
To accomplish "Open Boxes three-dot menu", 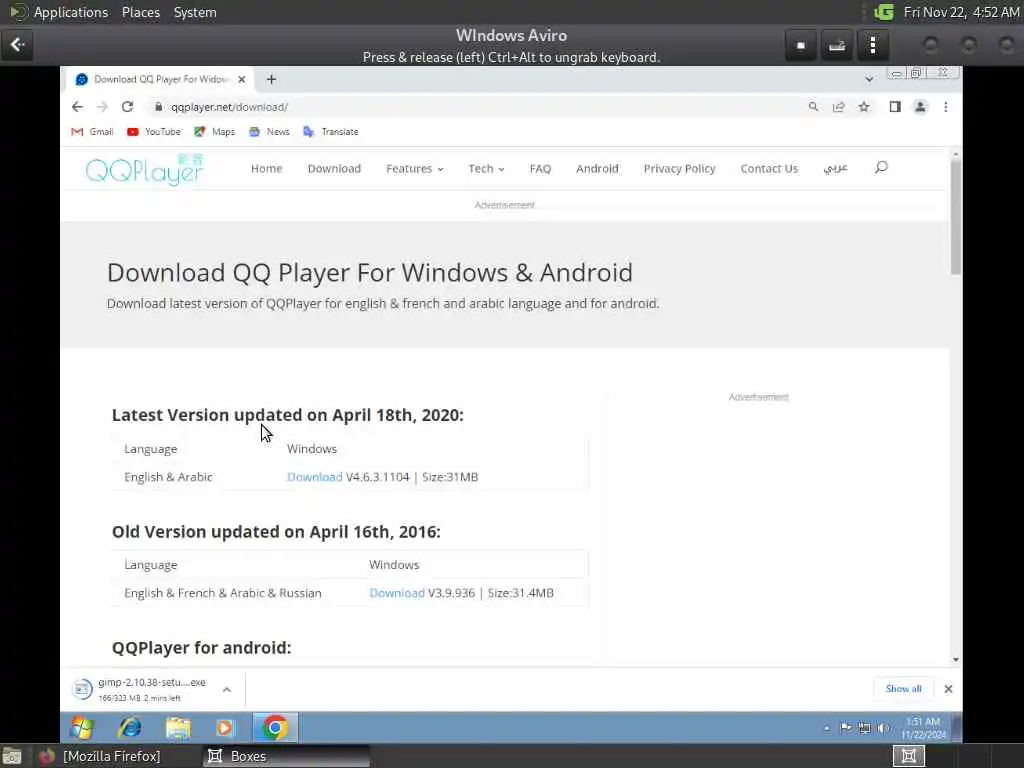I will pos(873,45).
